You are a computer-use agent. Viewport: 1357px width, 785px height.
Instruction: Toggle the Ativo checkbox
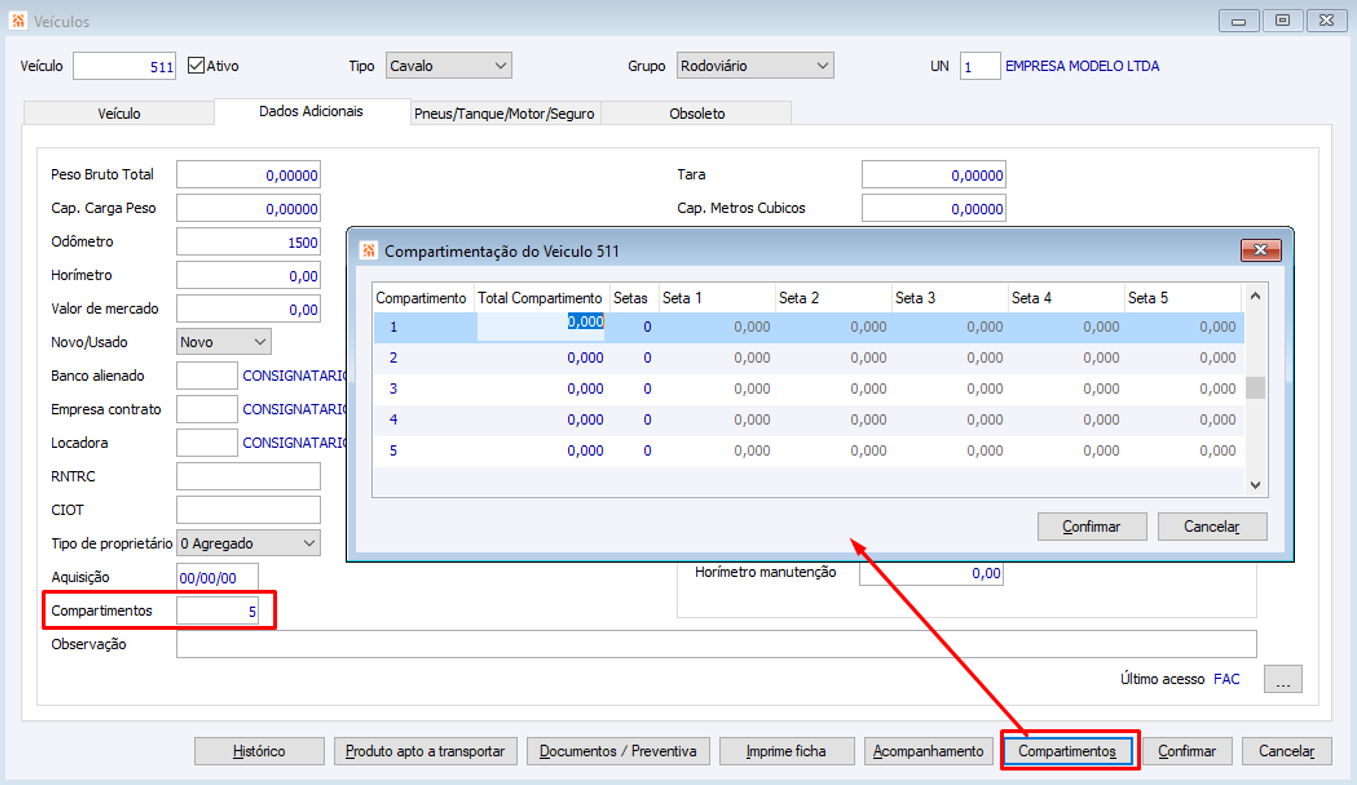[196, 66]
